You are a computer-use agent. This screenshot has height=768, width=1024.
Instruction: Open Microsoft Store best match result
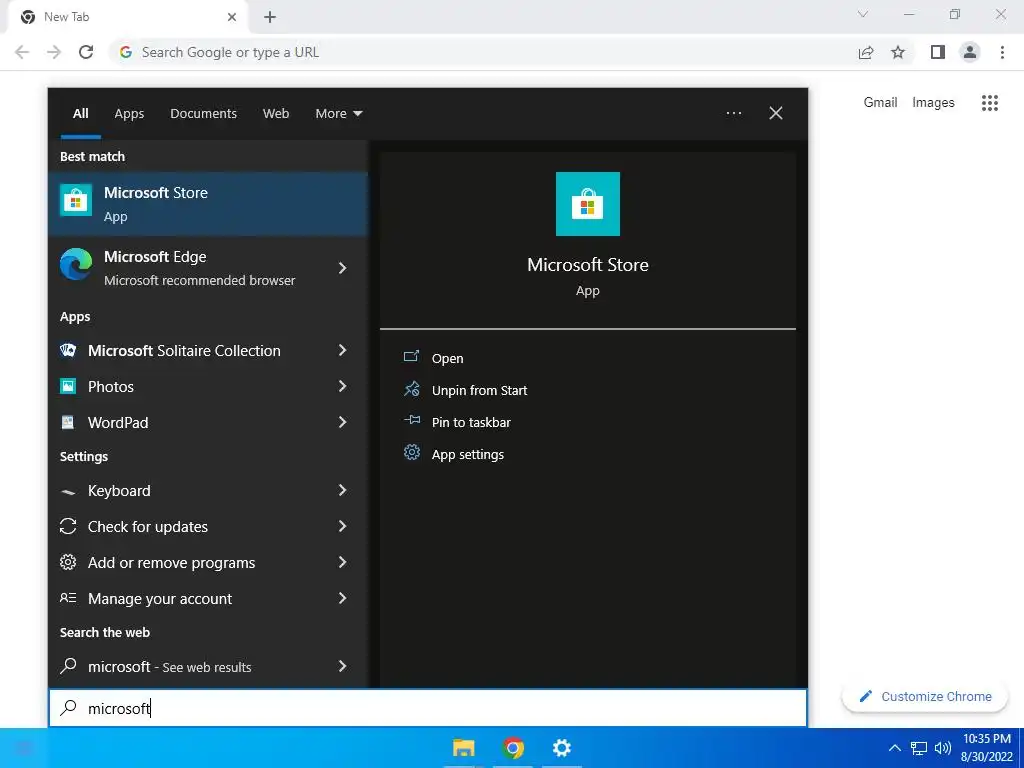(208, 204)
